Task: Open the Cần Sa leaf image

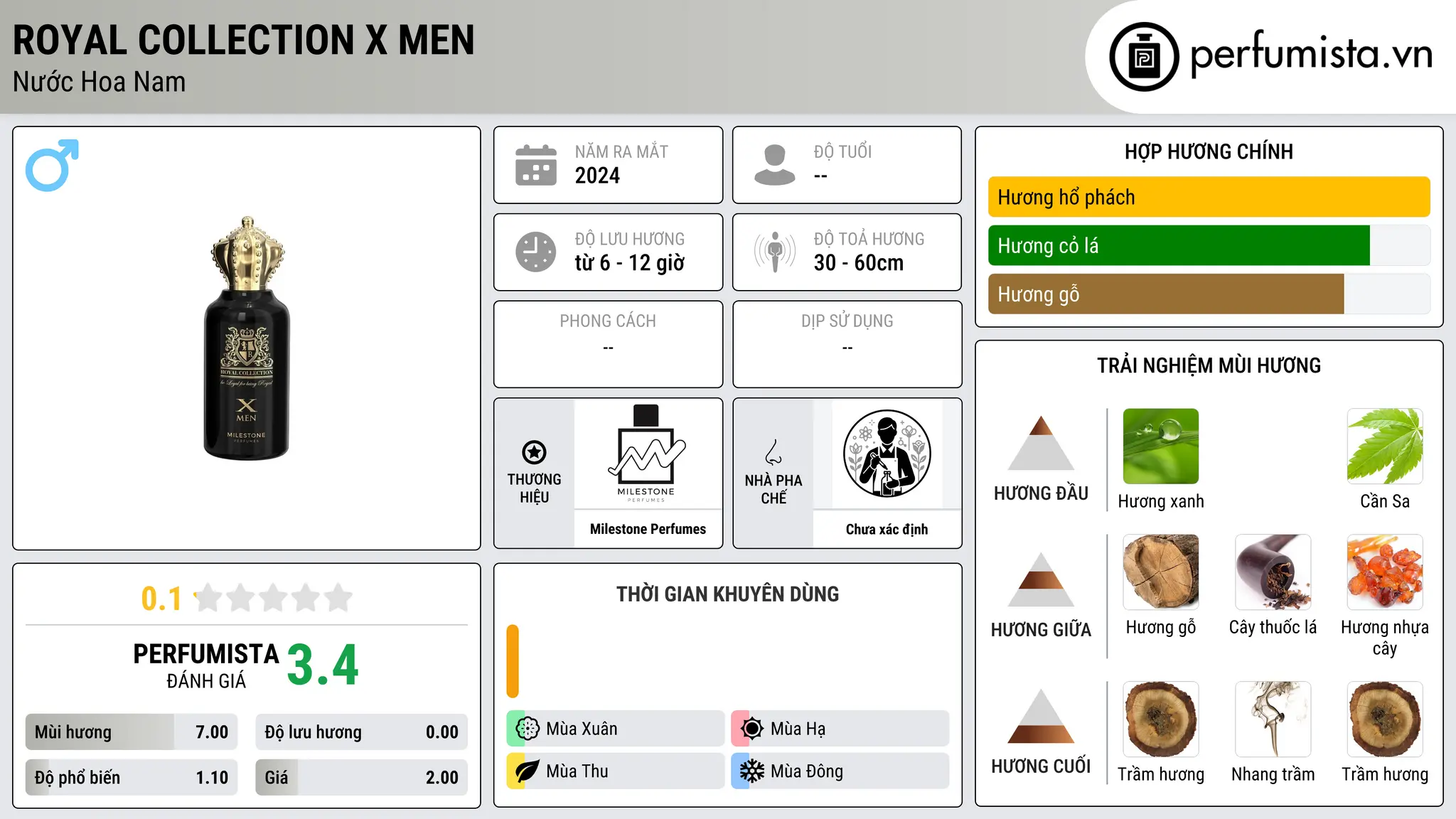Action: point(1385,446)
